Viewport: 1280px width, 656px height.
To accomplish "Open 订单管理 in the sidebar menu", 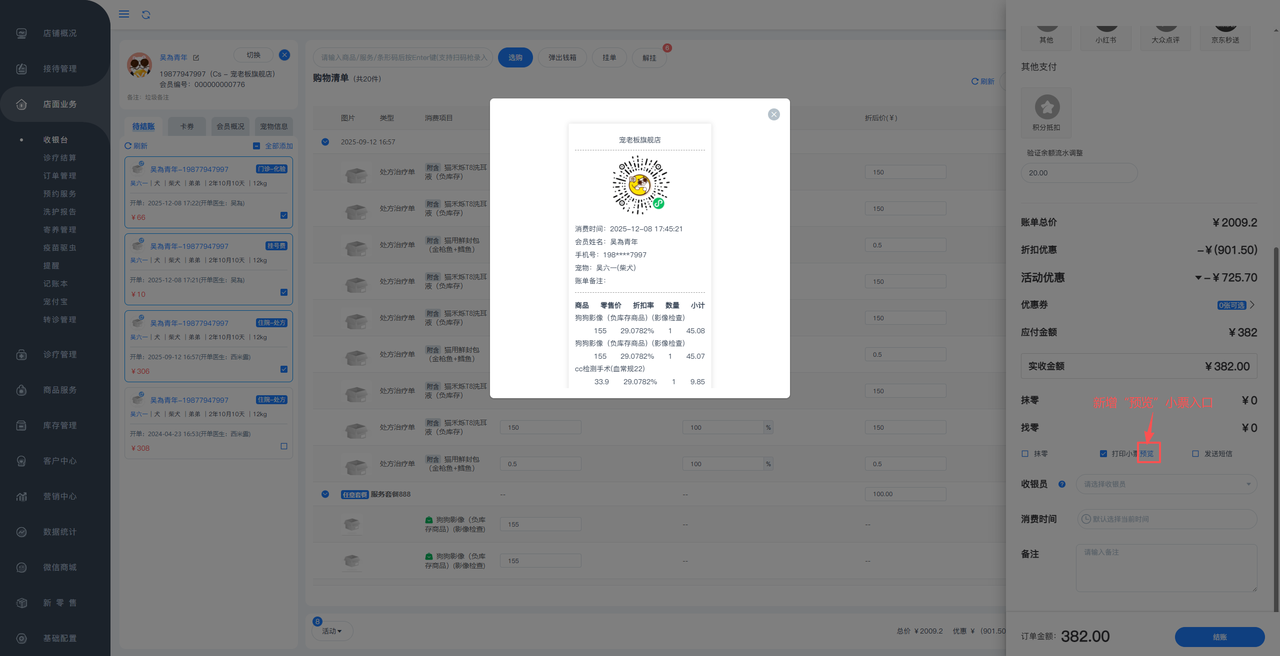I will click(59, 176).
